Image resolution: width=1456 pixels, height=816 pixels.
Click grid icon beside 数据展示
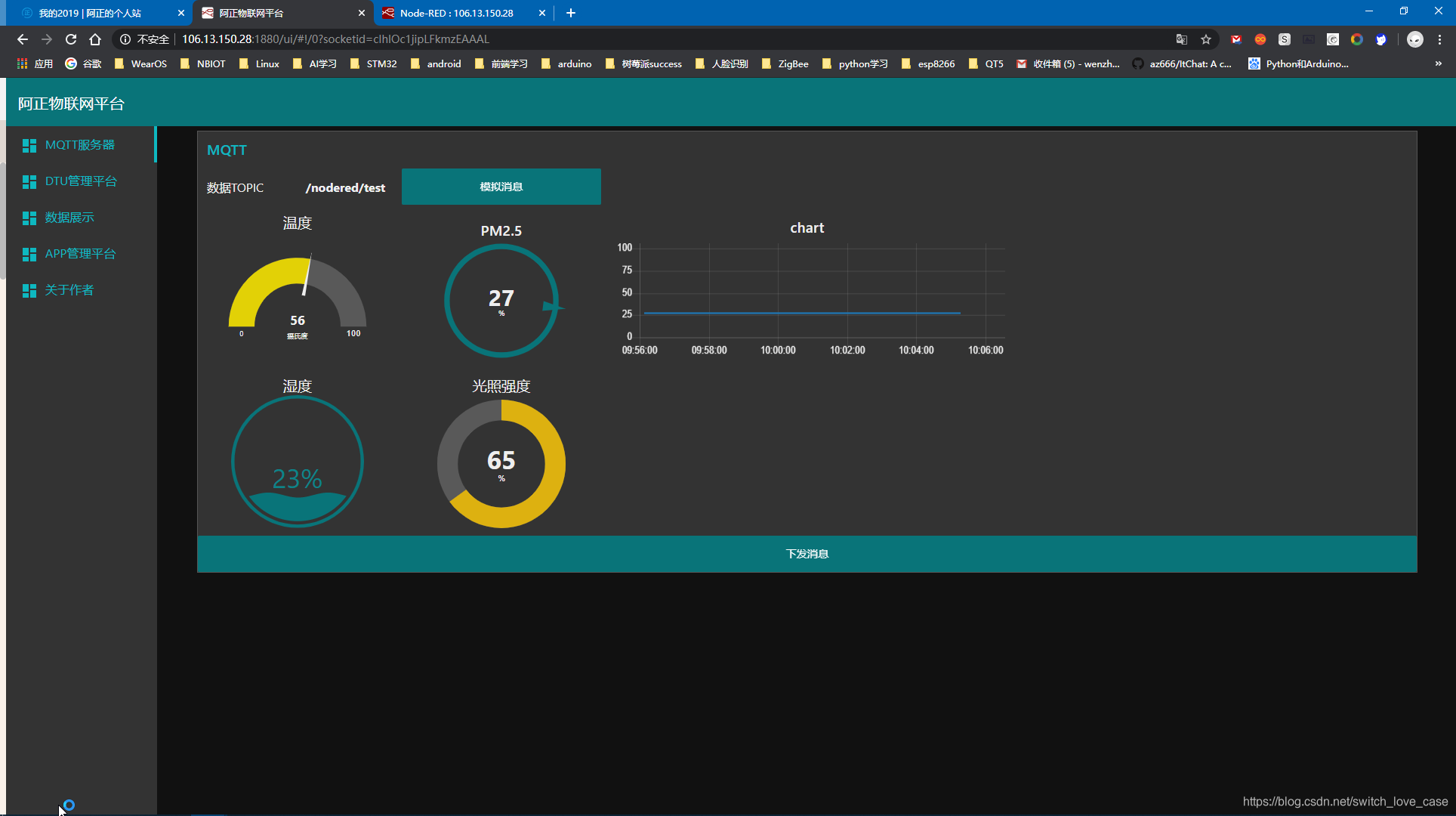[29, 218]
